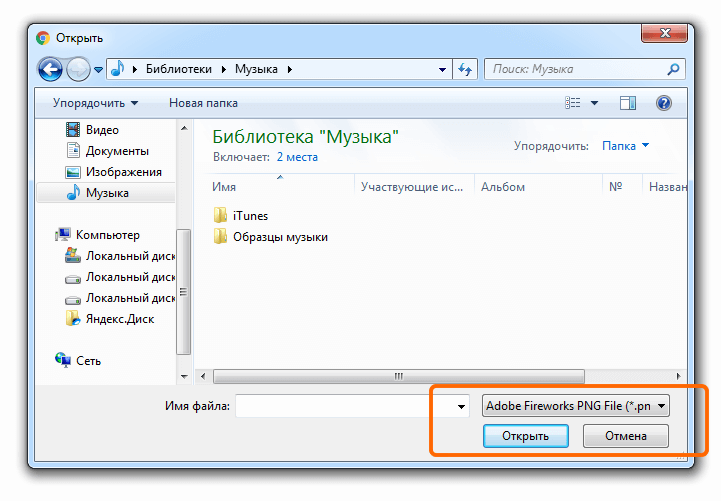Screen dimensions: 721x501
Task: Click the music note icon in address bar
Action: 118,69
